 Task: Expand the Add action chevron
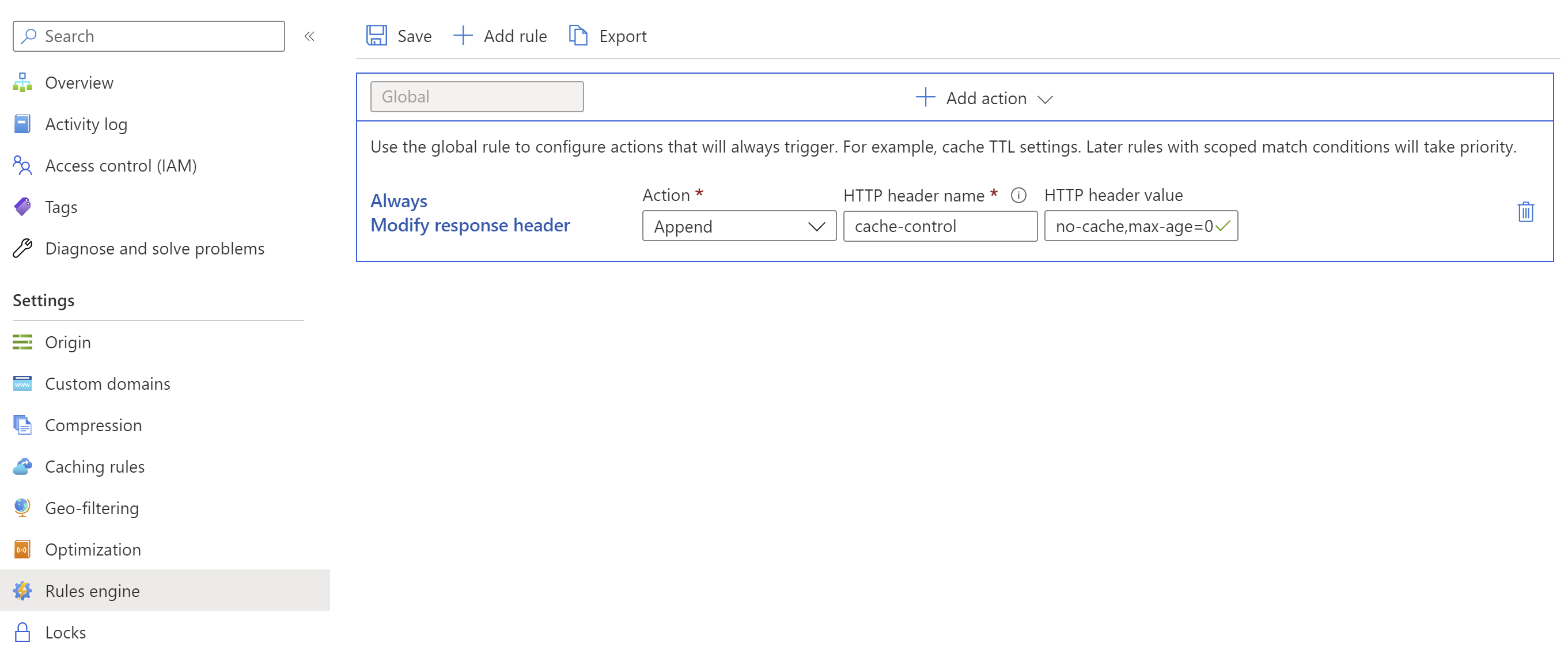pyautogui.click(x=1045, y=99)
